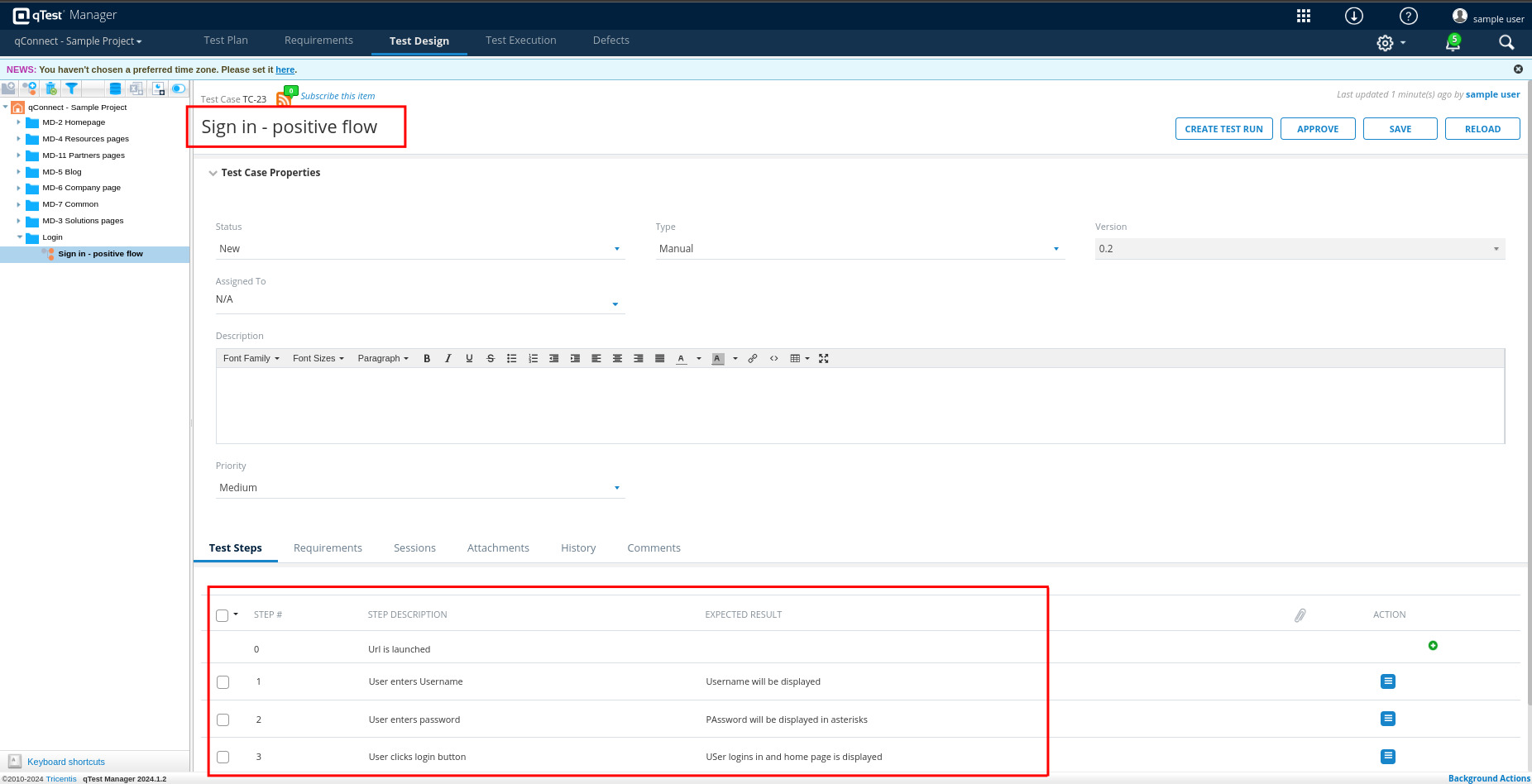Click the filter funnel icon in tree toolbar
This screenshot has width=1532, height=784.
[x=72, y=88]
